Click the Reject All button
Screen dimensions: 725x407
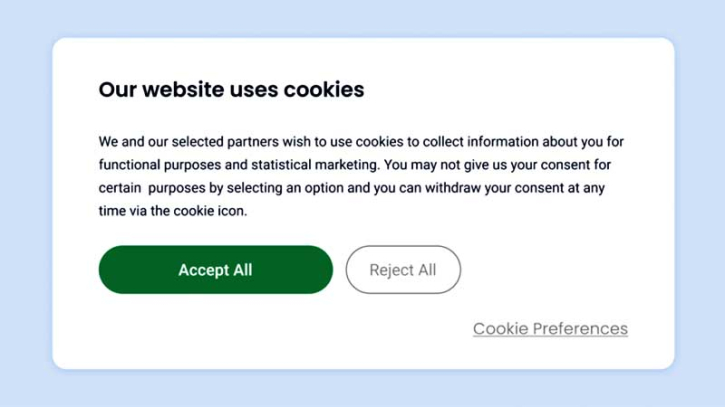point(403,270)
